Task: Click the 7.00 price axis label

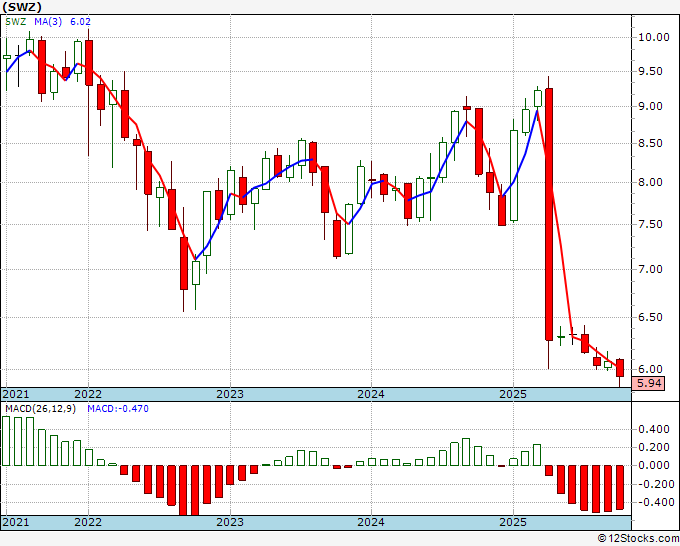Action: pos(651,269)
